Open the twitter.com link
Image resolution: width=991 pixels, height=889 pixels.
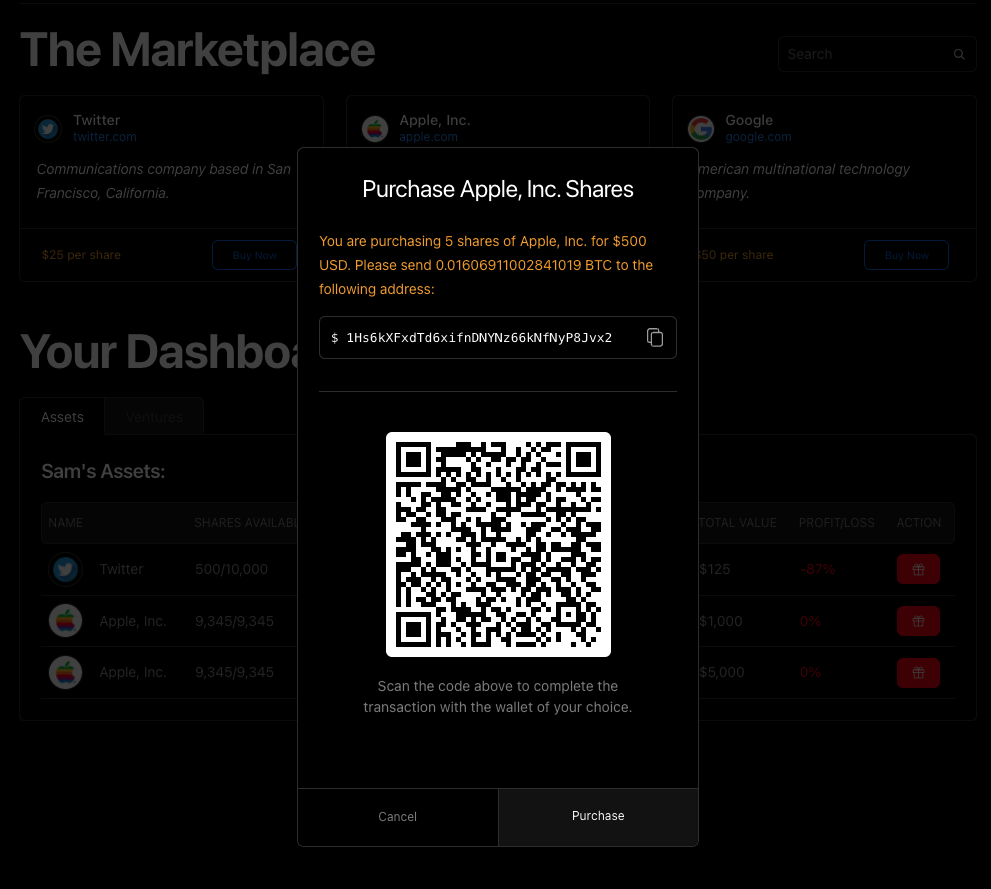(104, 137)
